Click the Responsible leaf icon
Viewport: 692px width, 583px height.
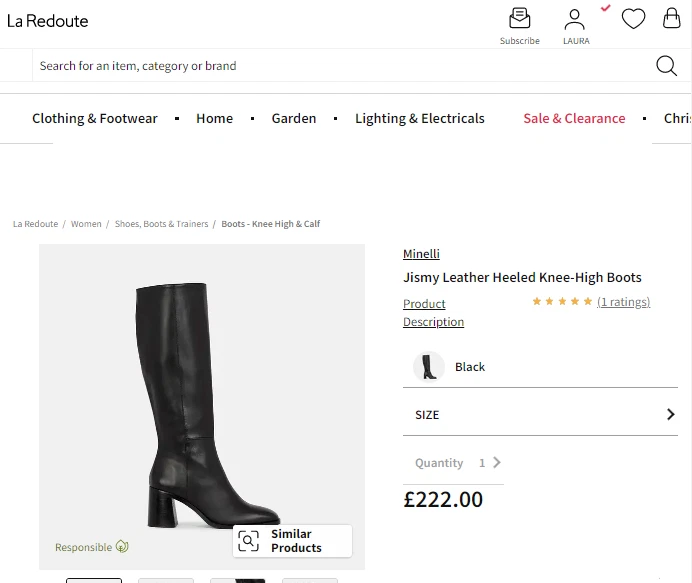pyautogui.click(x=122, y=546)
